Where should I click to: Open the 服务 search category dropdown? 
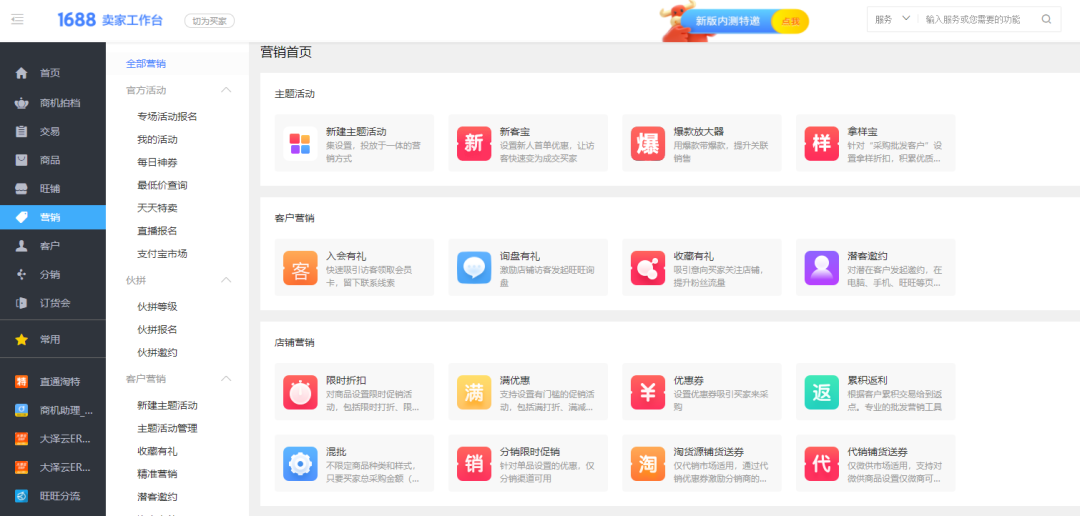click(893, 19)
